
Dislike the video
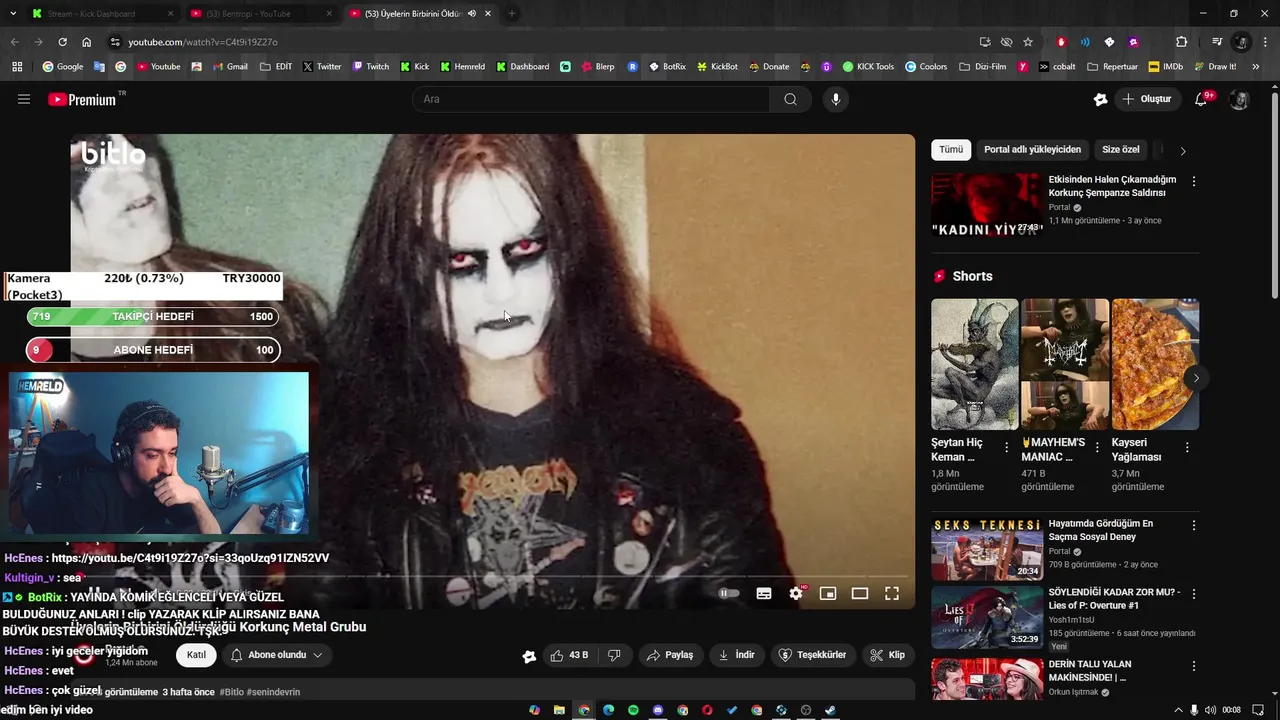pos(615,655)
